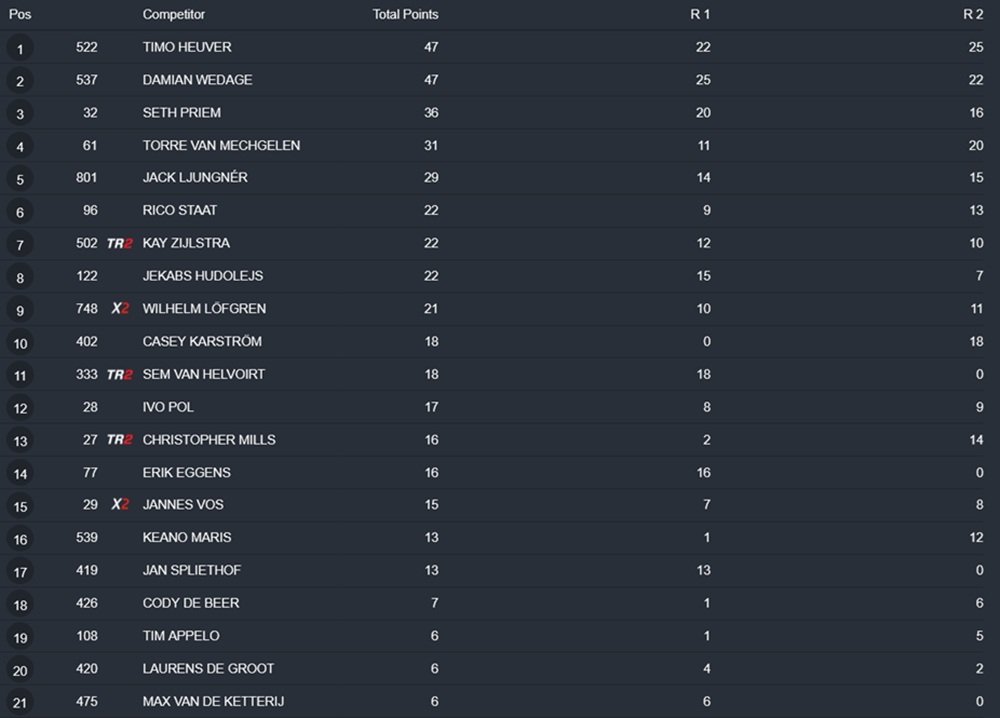This screenshot has width=1000, height=718.
Task: Select the position 1 circle badge
Action: point(20,48)
